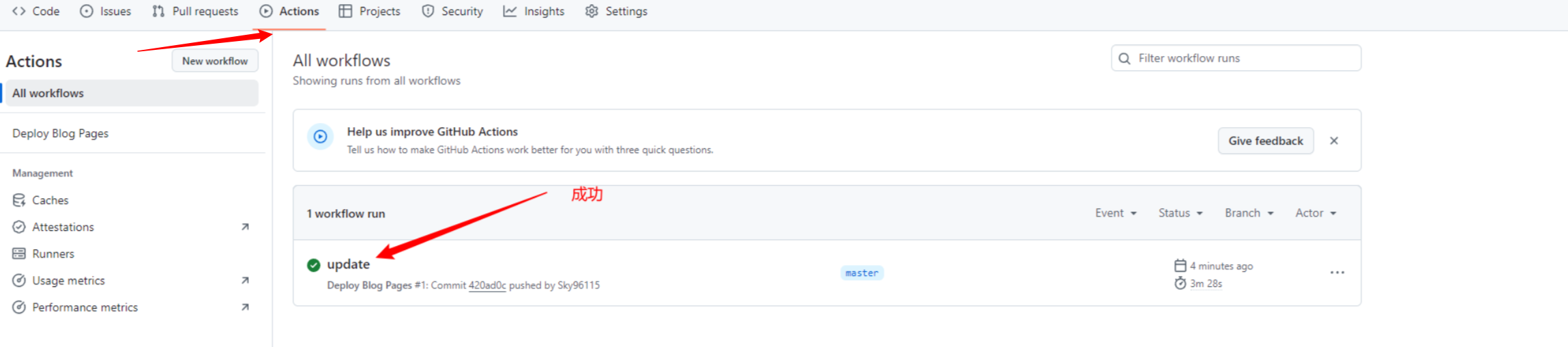The height and width of the screenshot is (347, 1568).
Task: Click the Performance metrics external arrow icon
Action: [245, 307]
